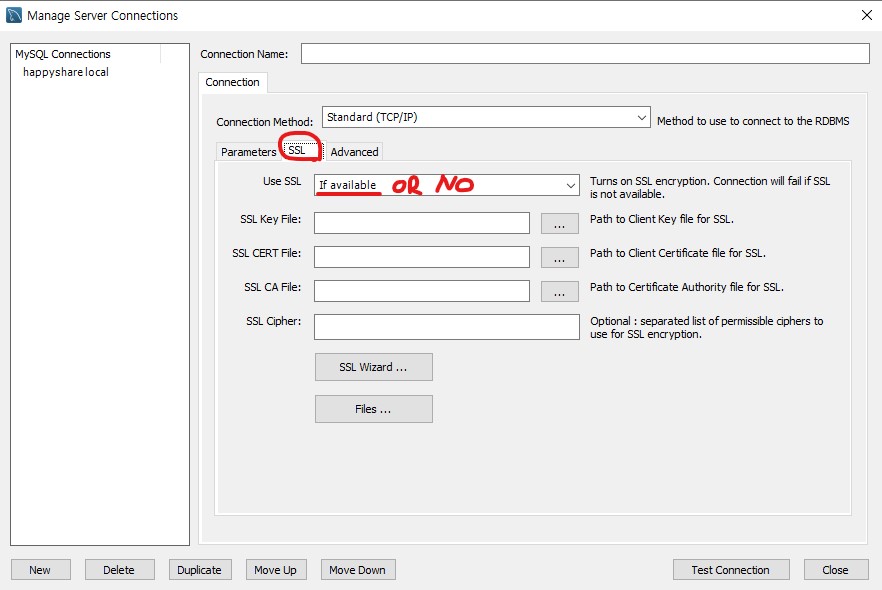Click the 'SSL CA File:' label
882x590 pixels.
click(273, 287)
